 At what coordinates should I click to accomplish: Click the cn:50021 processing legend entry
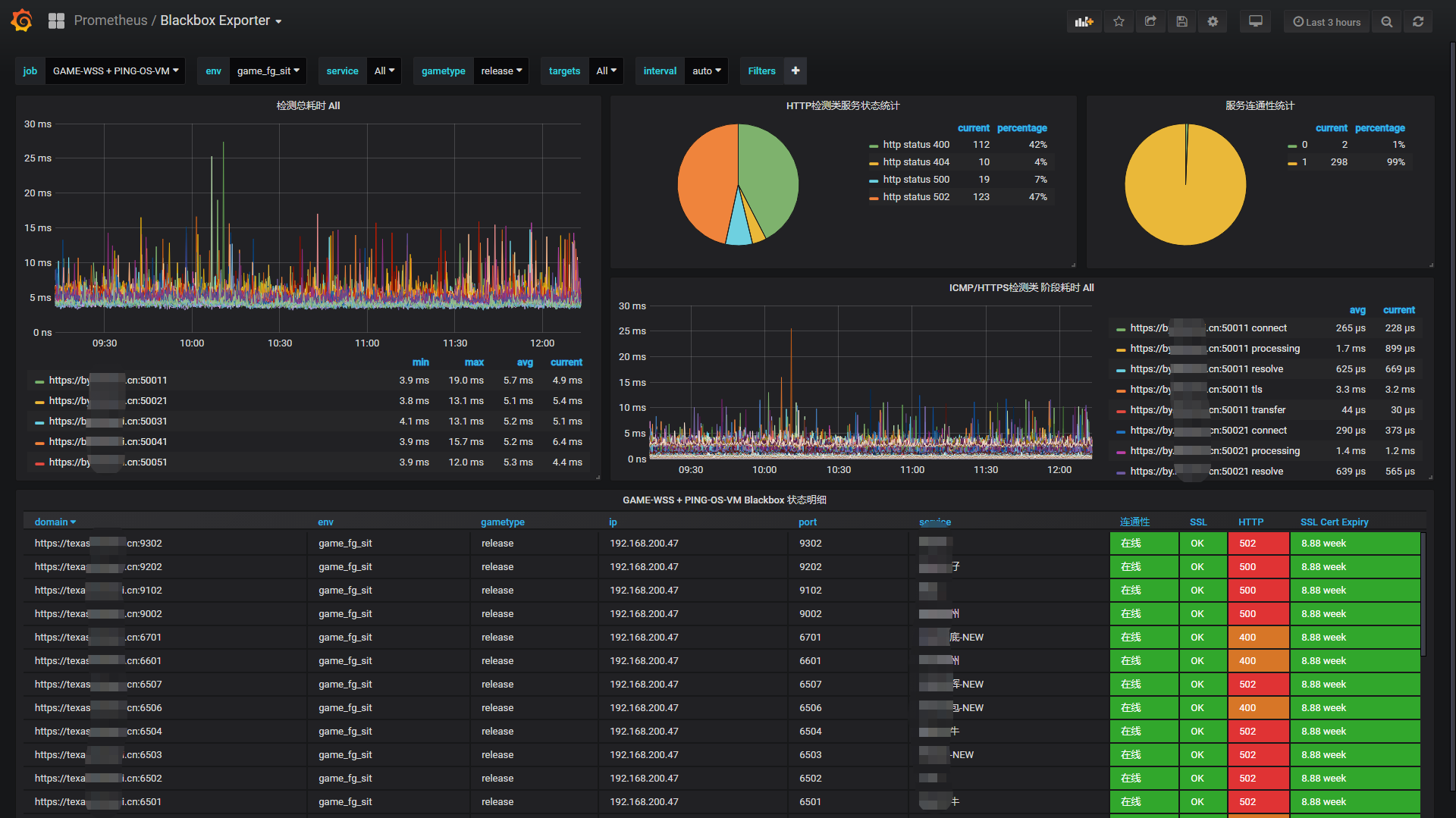coord(1215,451)
